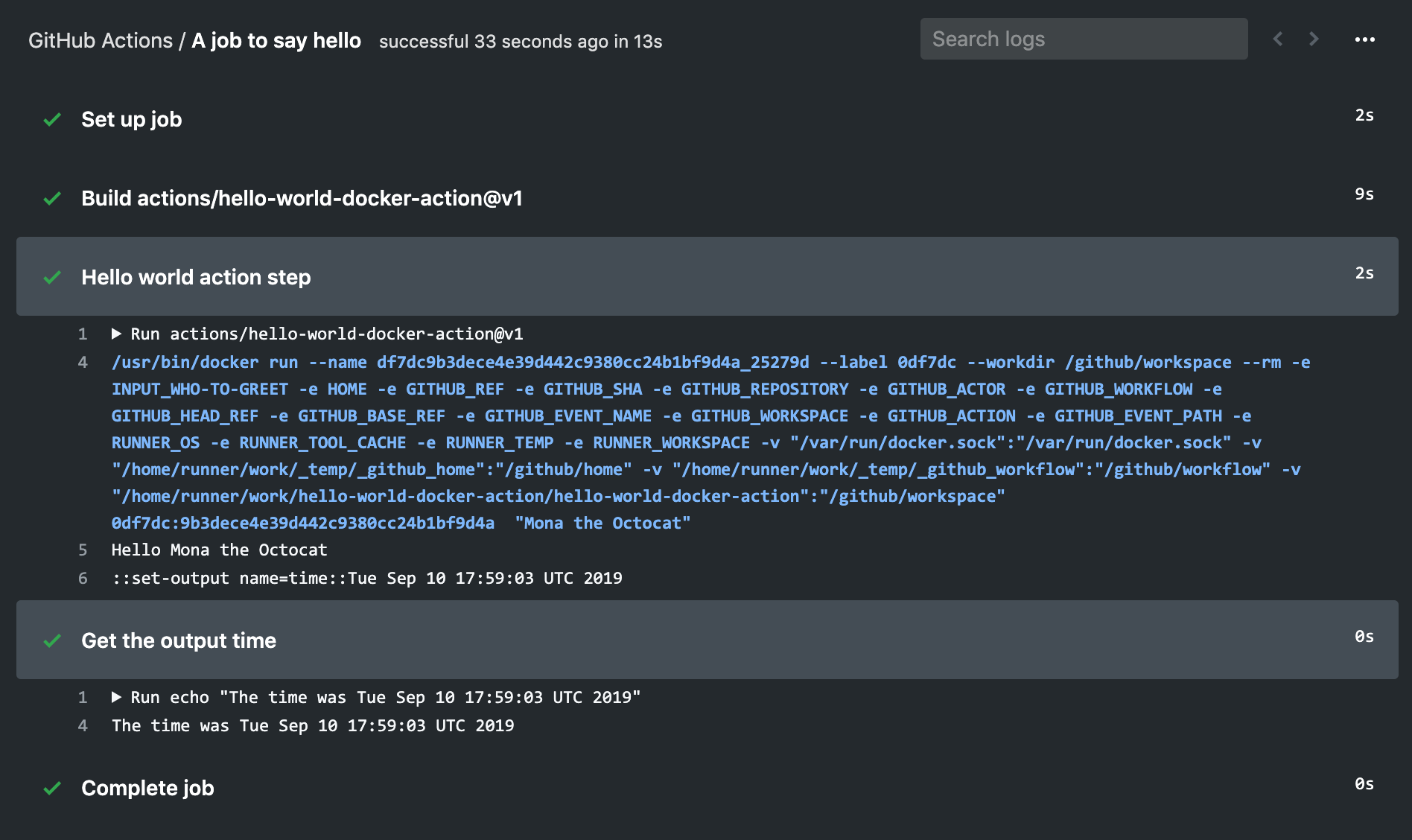Click the next search result arrow
The image size is (1412, 840).
tap(1314, 39)
